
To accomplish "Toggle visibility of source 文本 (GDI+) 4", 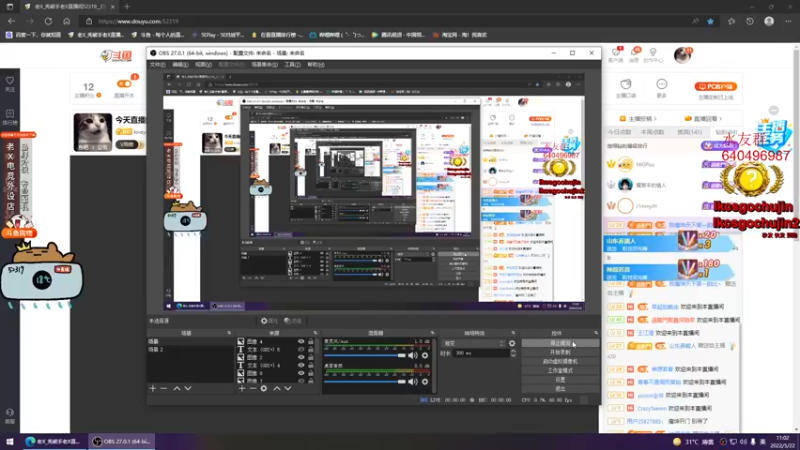I will point(301,365).
